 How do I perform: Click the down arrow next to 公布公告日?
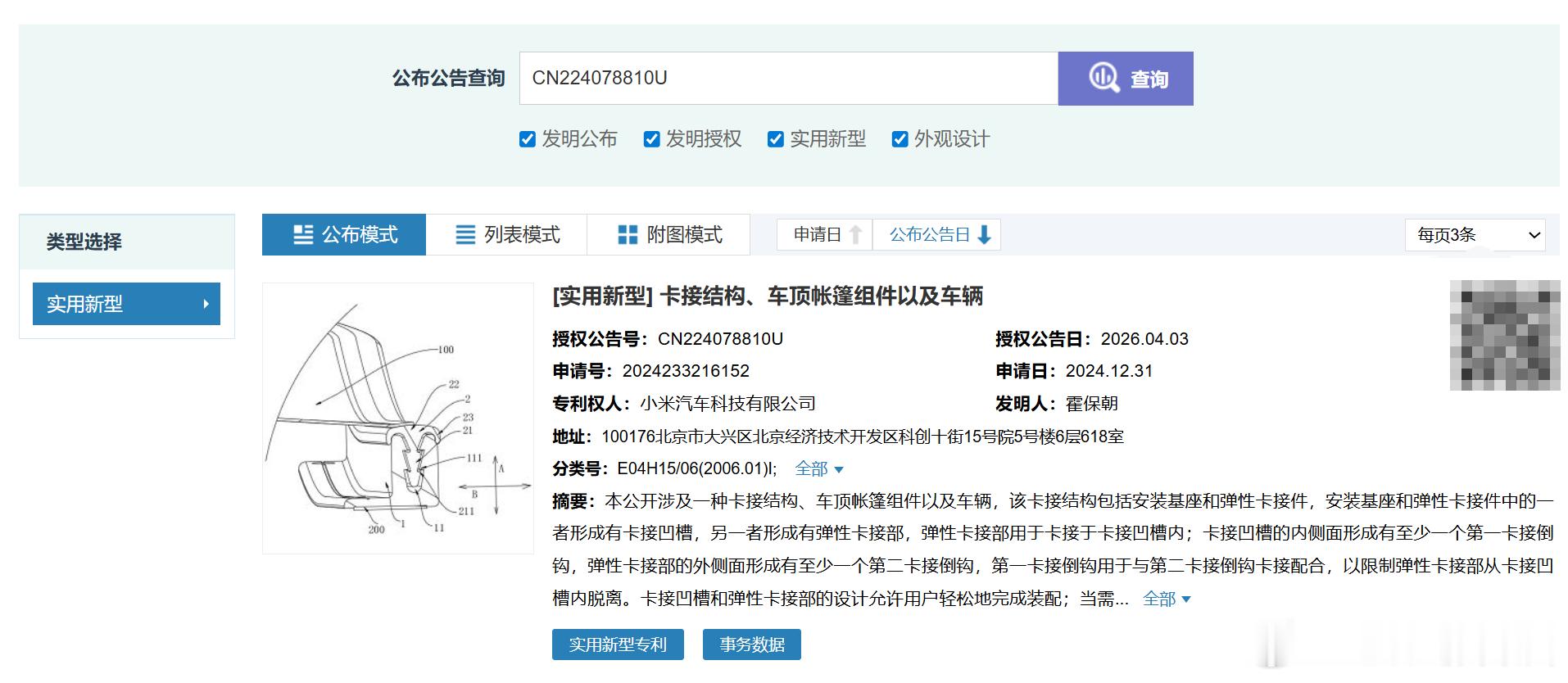(985, 235)
